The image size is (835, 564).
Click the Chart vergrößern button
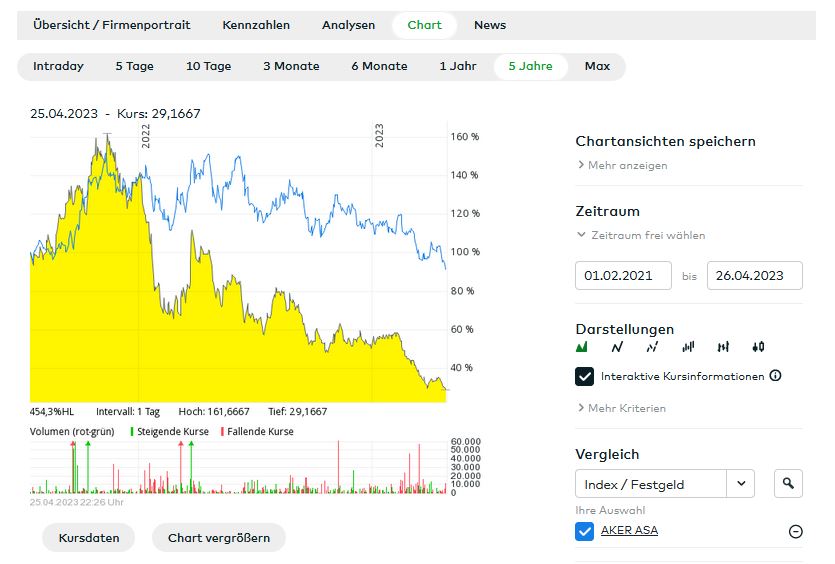pos(218,537)
